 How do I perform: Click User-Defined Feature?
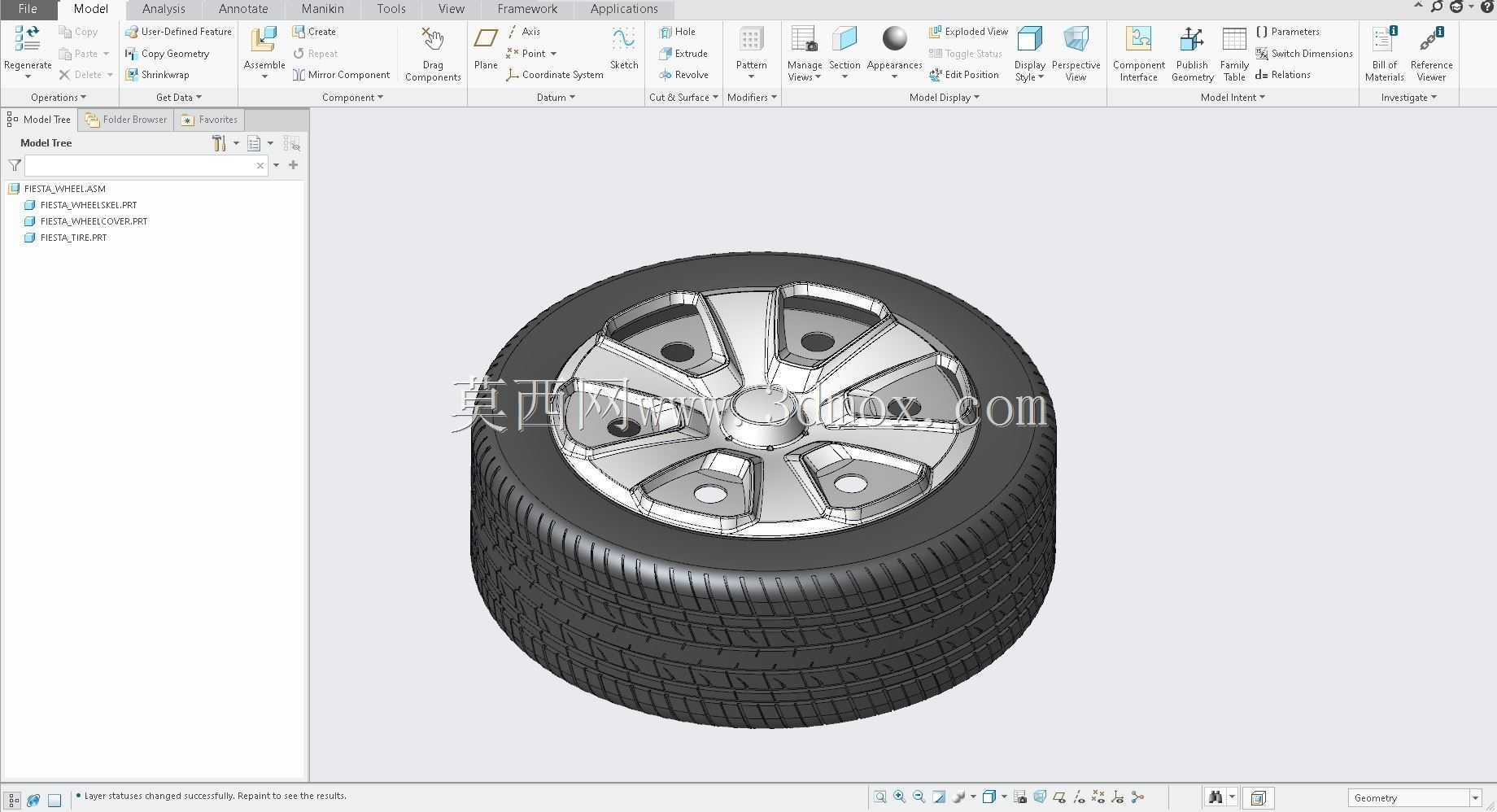pos(178,32)
